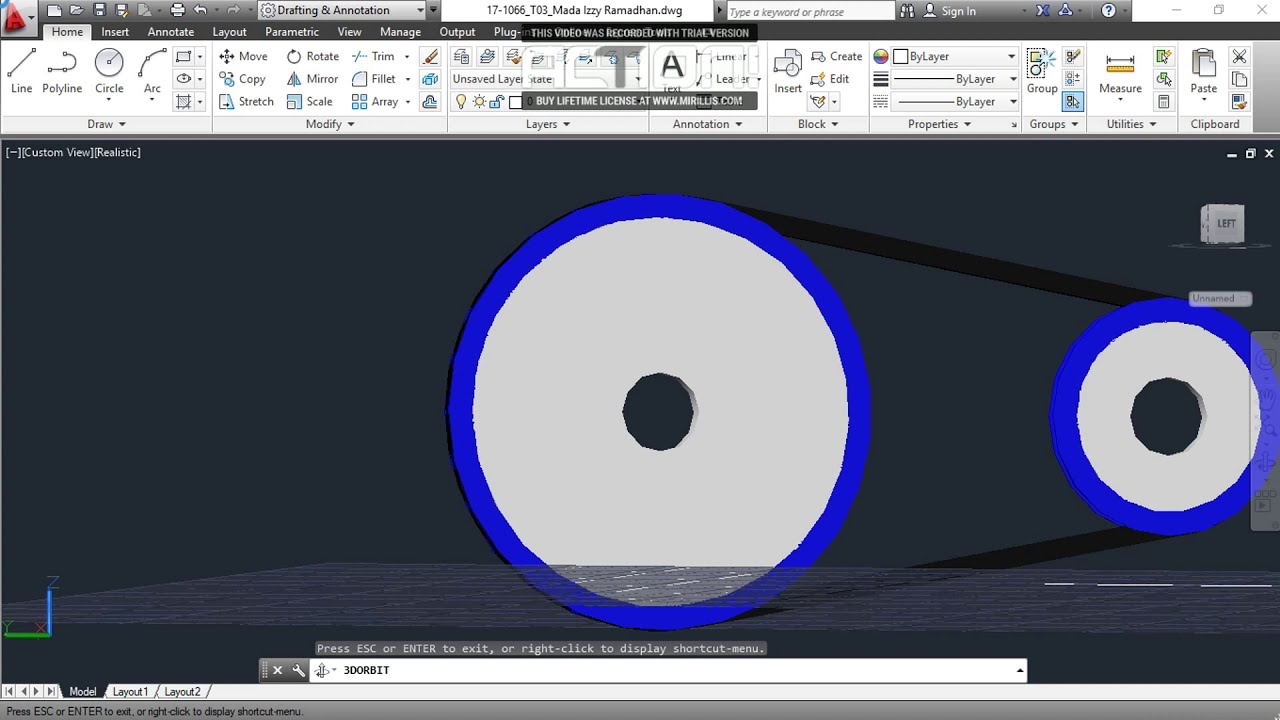The image size is (1280, 720).
Task: Click the Undo arrow in quick access toolbar
Action: coord(200,10)
